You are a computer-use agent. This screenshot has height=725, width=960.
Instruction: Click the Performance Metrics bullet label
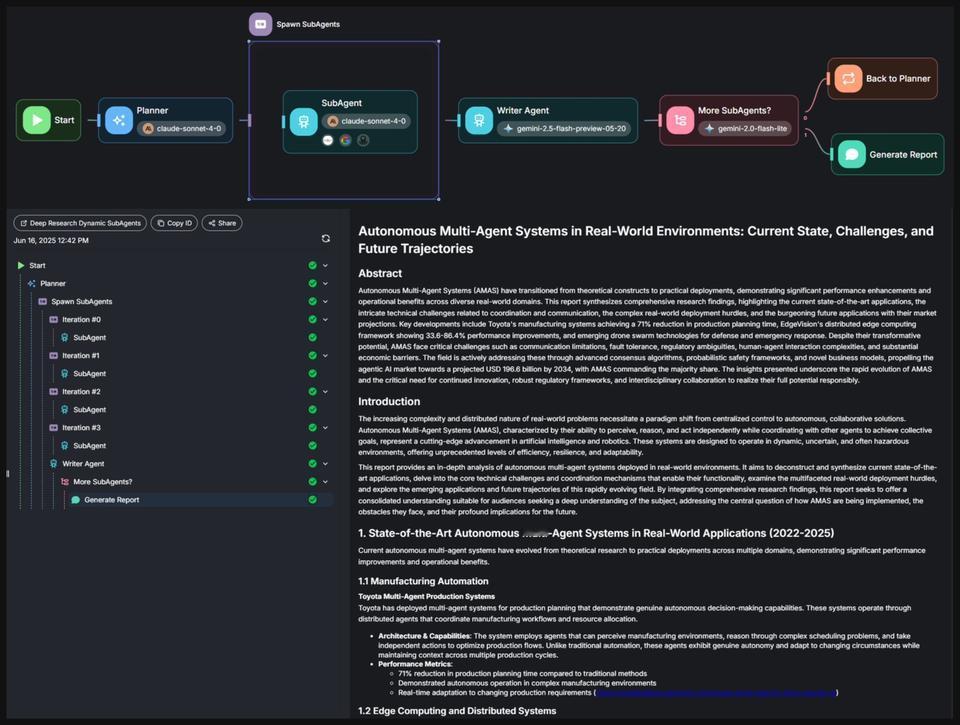click(415, 664)
